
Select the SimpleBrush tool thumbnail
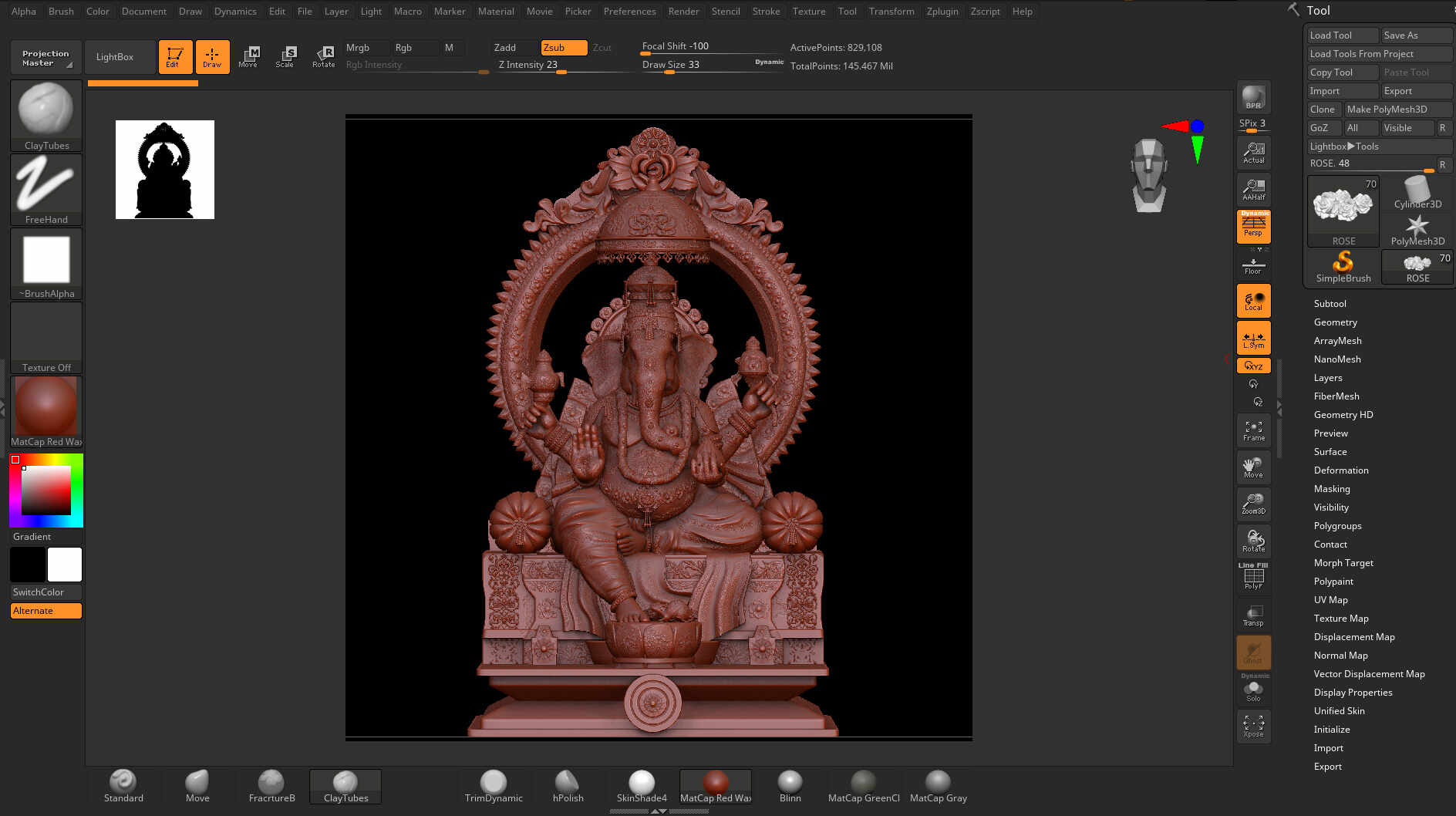pyautogui.click(x=1343, y=267)
